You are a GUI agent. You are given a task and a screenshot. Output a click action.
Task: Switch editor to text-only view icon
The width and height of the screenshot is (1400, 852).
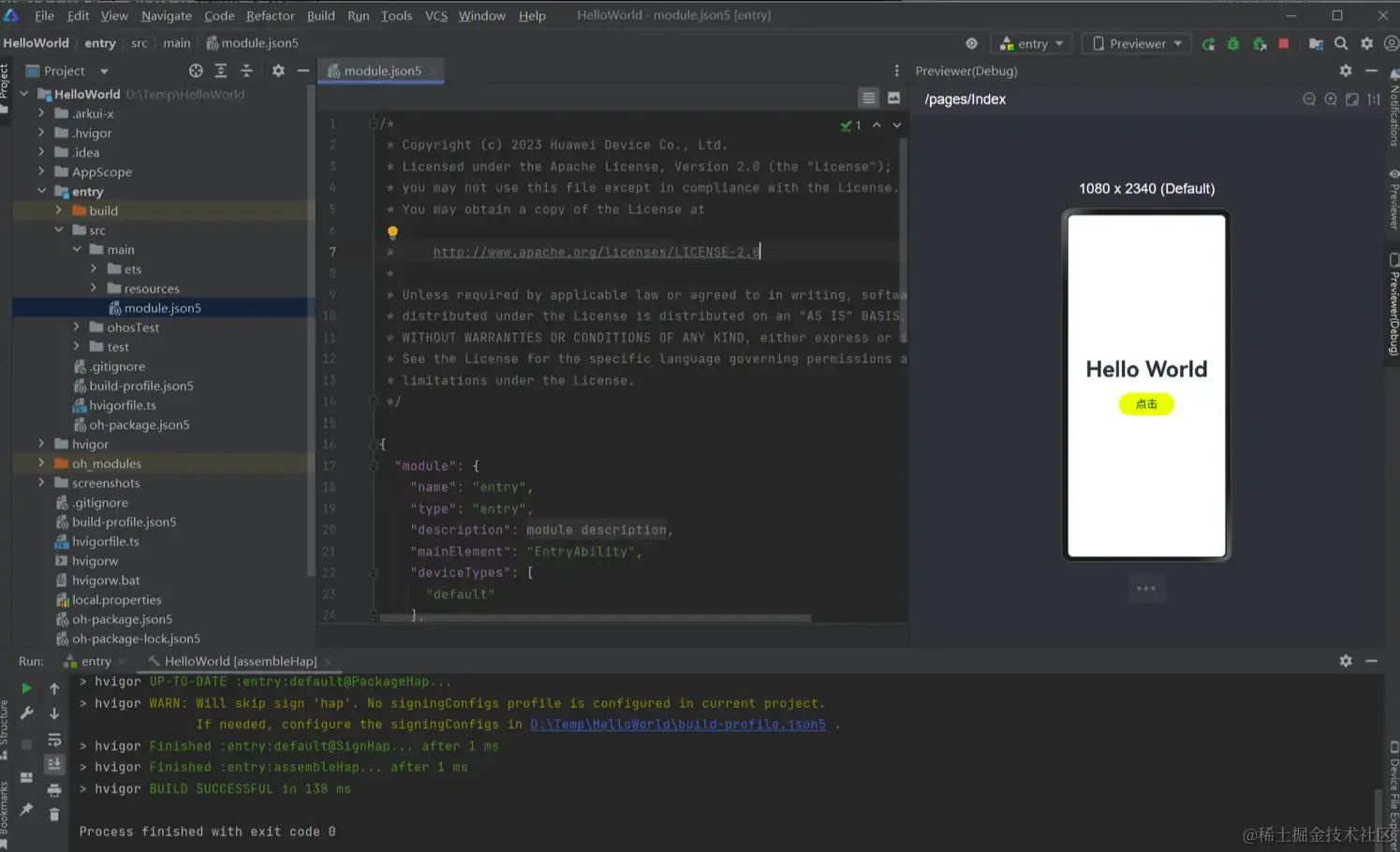coord(869,98)
